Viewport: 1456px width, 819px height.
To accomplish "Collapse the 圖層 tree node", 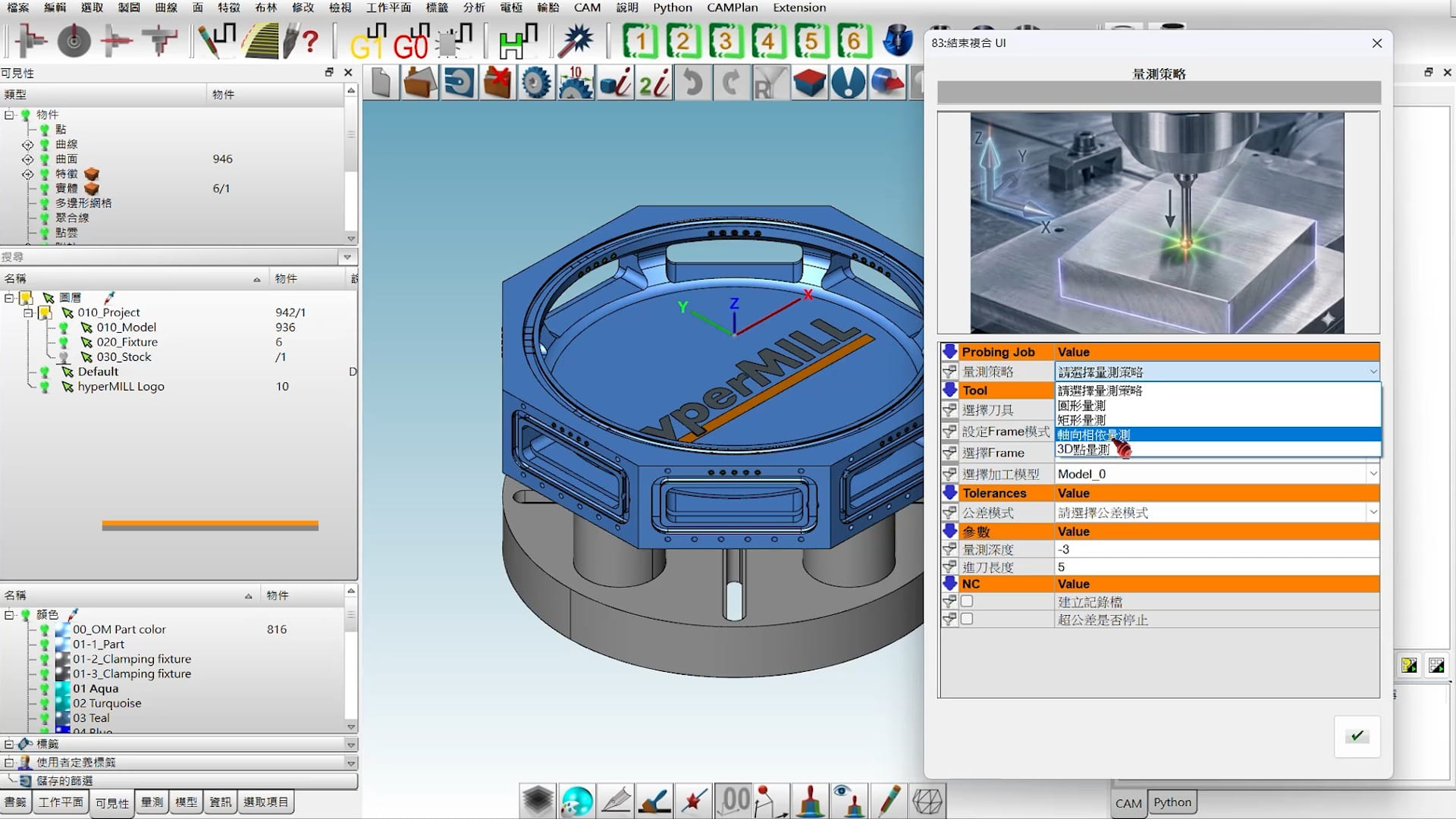I will 9,298.
